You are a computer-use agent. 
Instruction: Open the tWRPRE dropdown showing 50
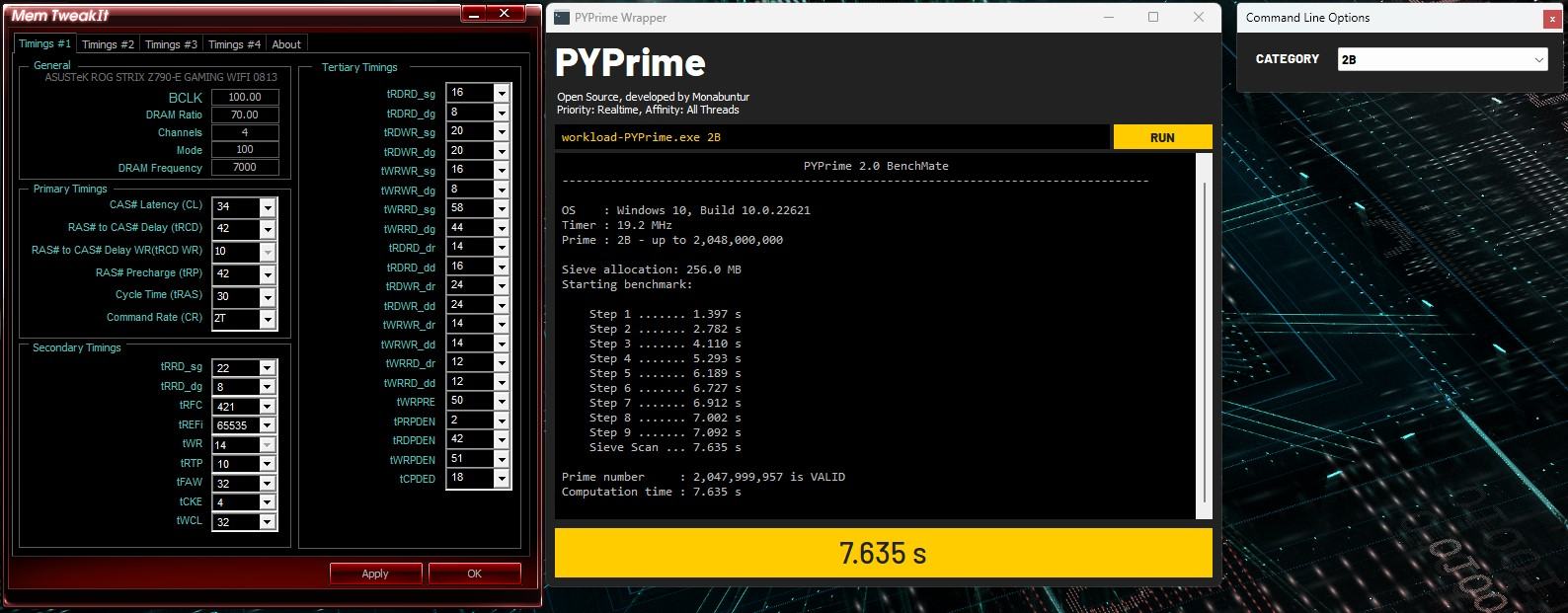click(x=502, y=401)
